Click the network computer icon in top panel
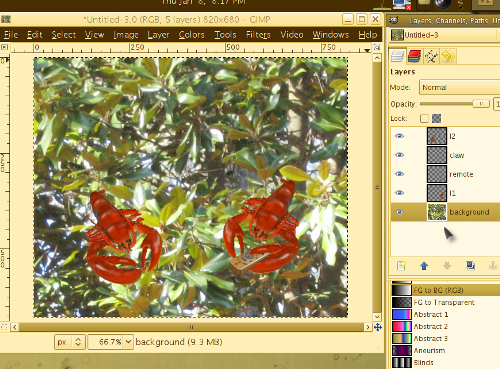Image resolution: width=500 pixels, height=369 pixels. click(x=402, y=4)
